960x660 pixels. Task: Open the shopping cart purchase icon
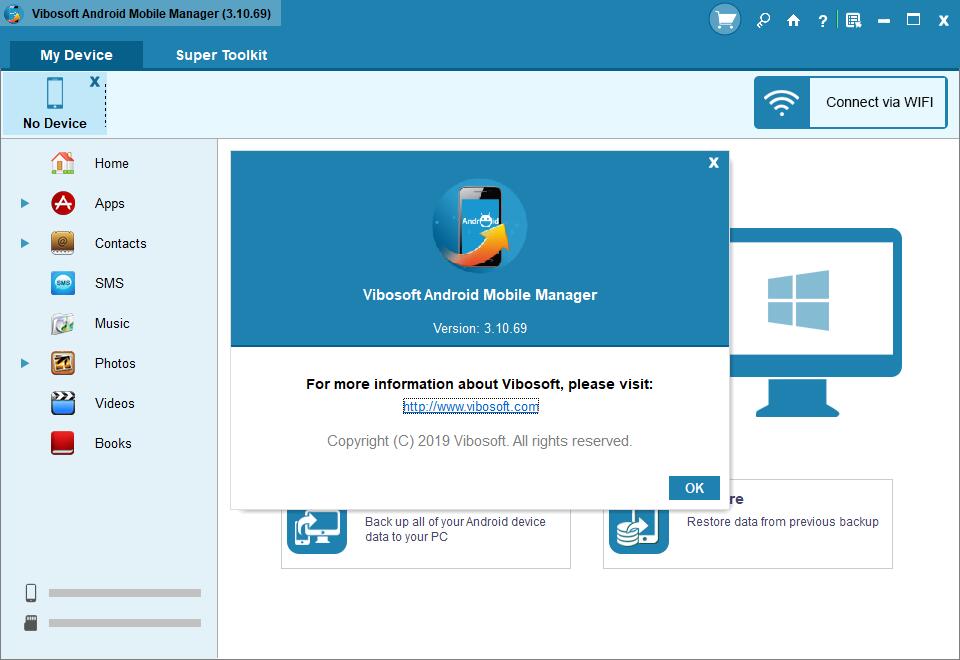[724, 20]
